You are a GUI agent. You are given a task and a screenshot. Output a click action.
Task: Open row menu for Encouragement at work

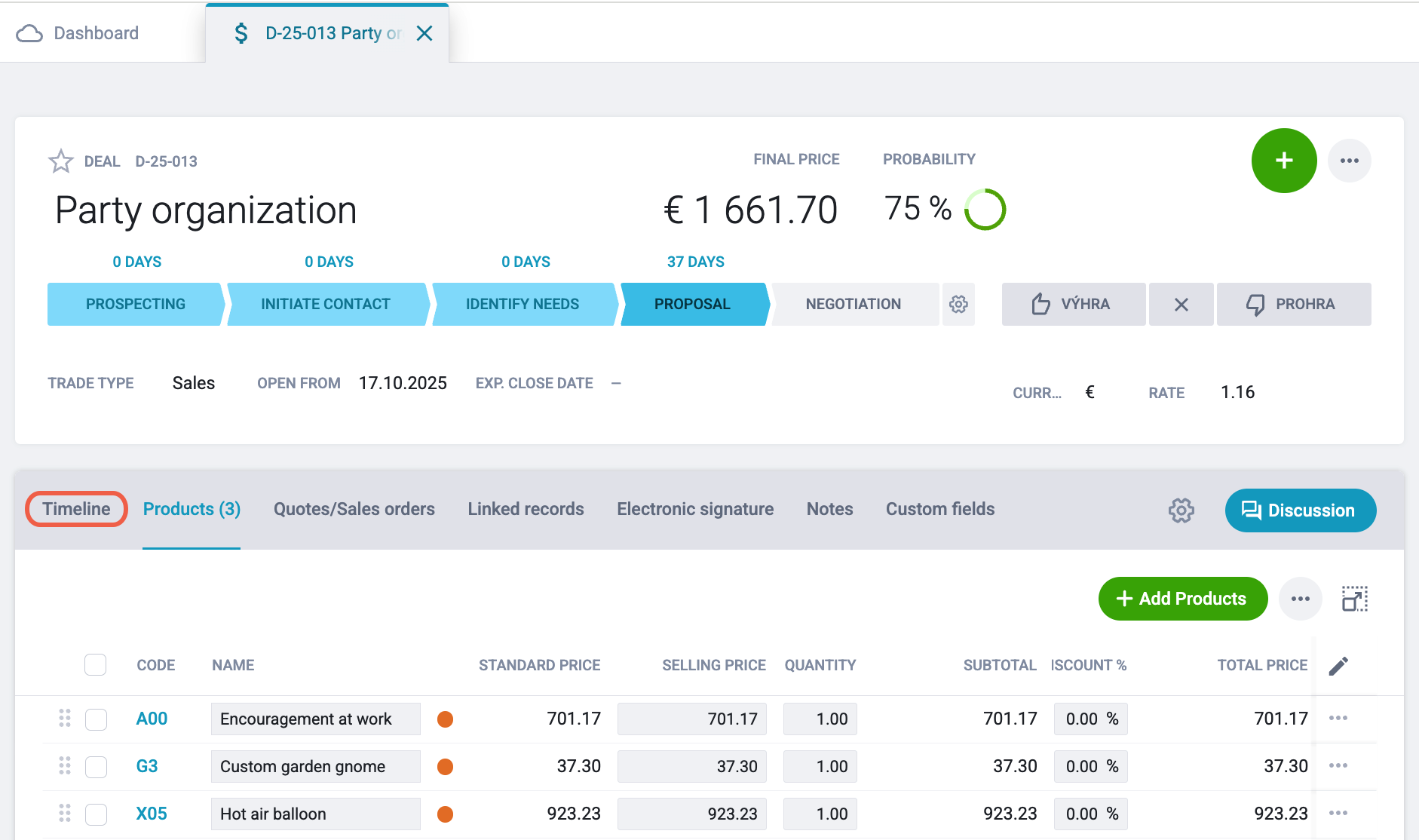click(x=1338, y=718)
